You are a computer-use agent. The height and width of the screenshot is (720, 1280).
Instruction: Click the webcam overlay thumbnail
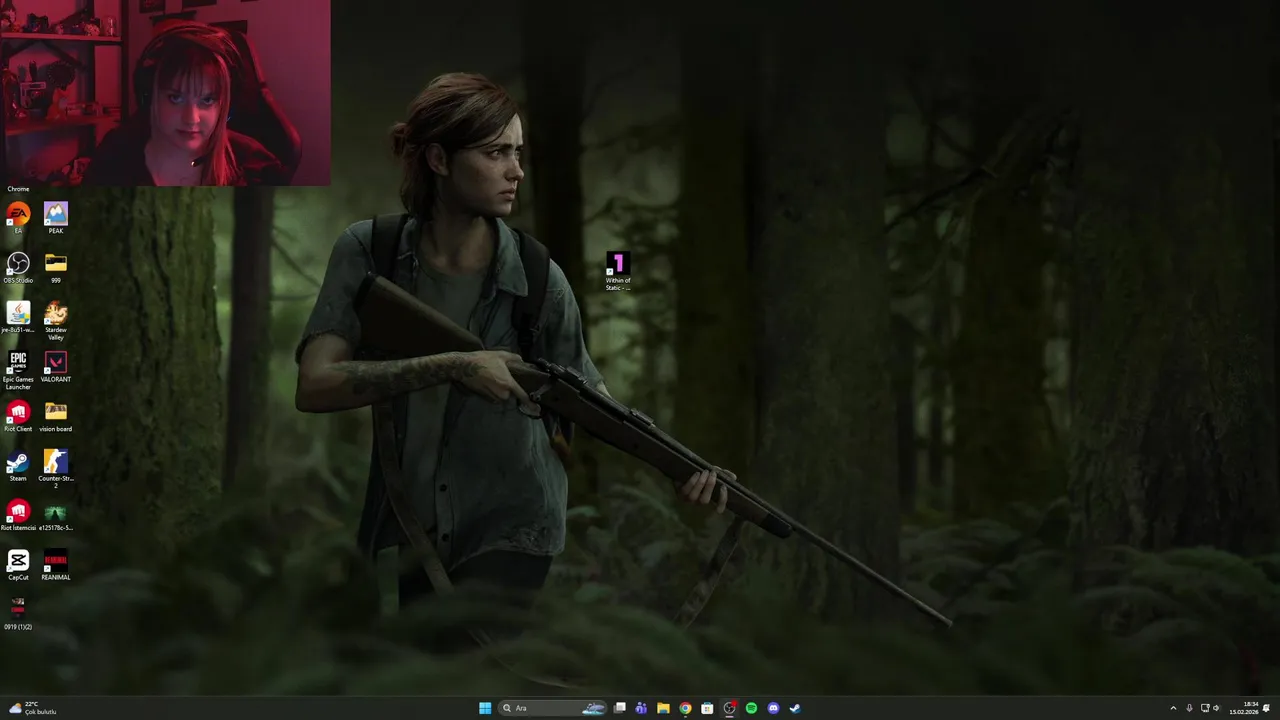(x=165, y=92)
